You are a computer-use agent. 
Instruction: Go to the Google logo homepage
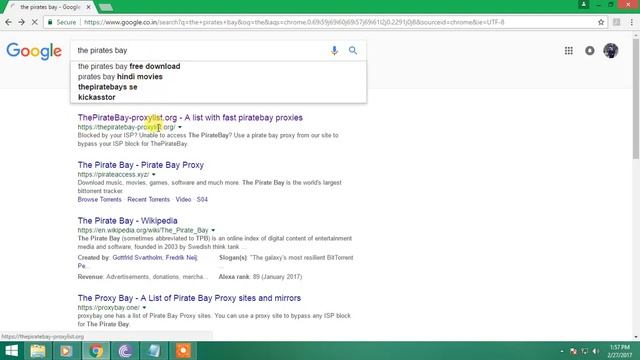34,51
